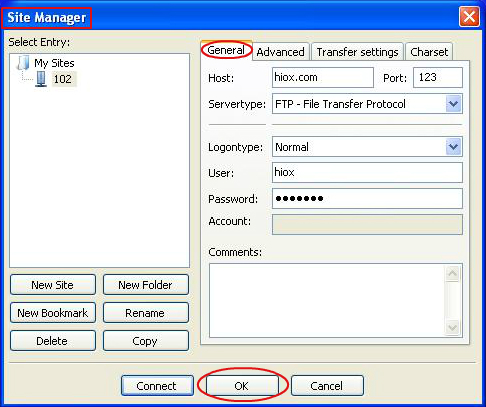The height and width of the screenshot is (407, 486).
Task: Close the Site Manager dialog window
Action: [469, 16]
